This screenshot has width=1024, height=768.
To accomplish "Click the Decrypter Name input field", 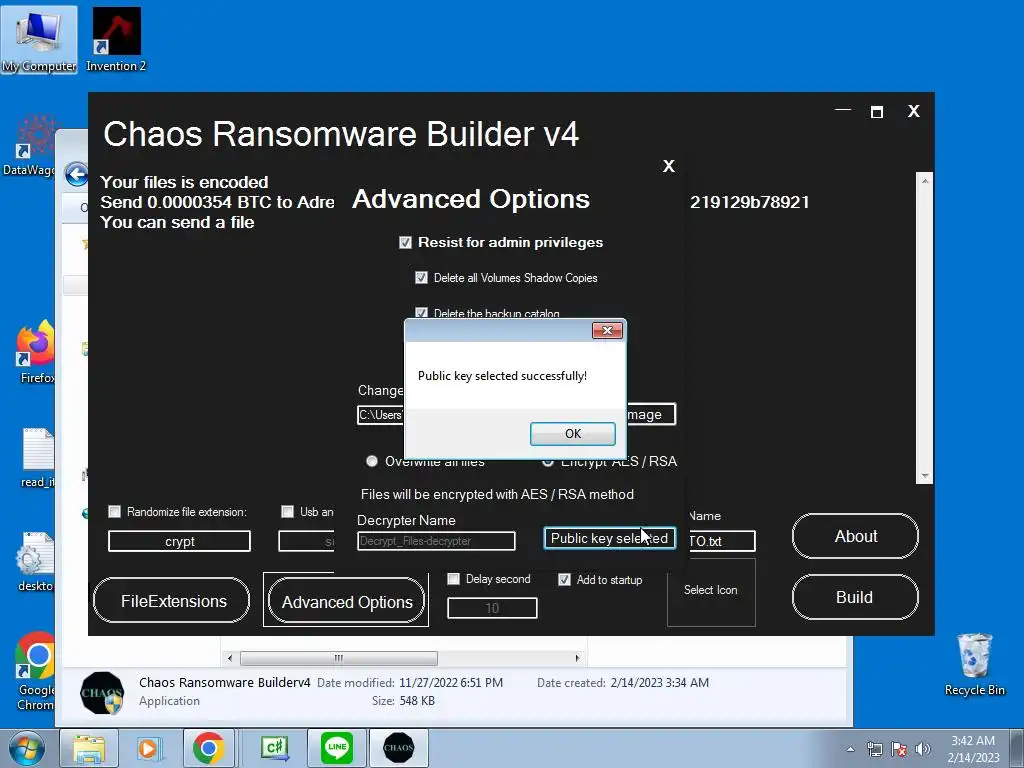I will (436, 541).
